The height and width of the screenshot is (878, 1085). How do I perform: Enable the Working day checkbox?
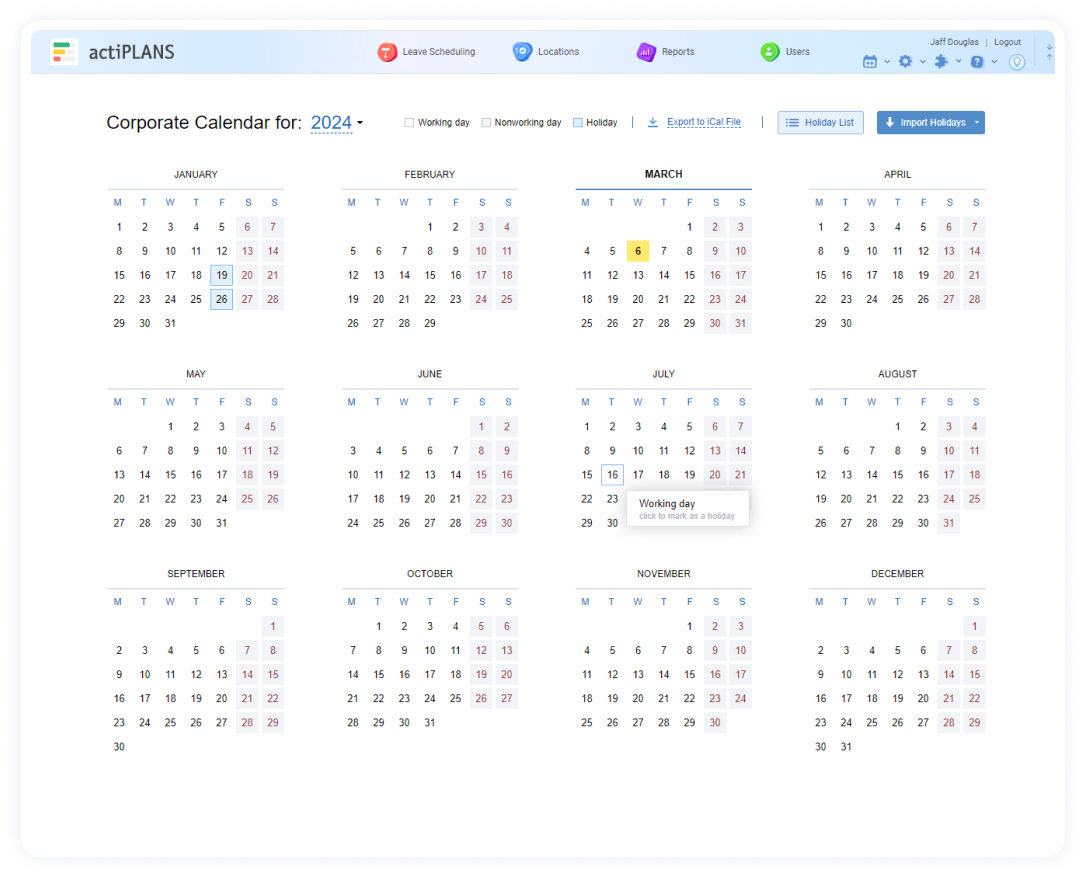[409, 121]
